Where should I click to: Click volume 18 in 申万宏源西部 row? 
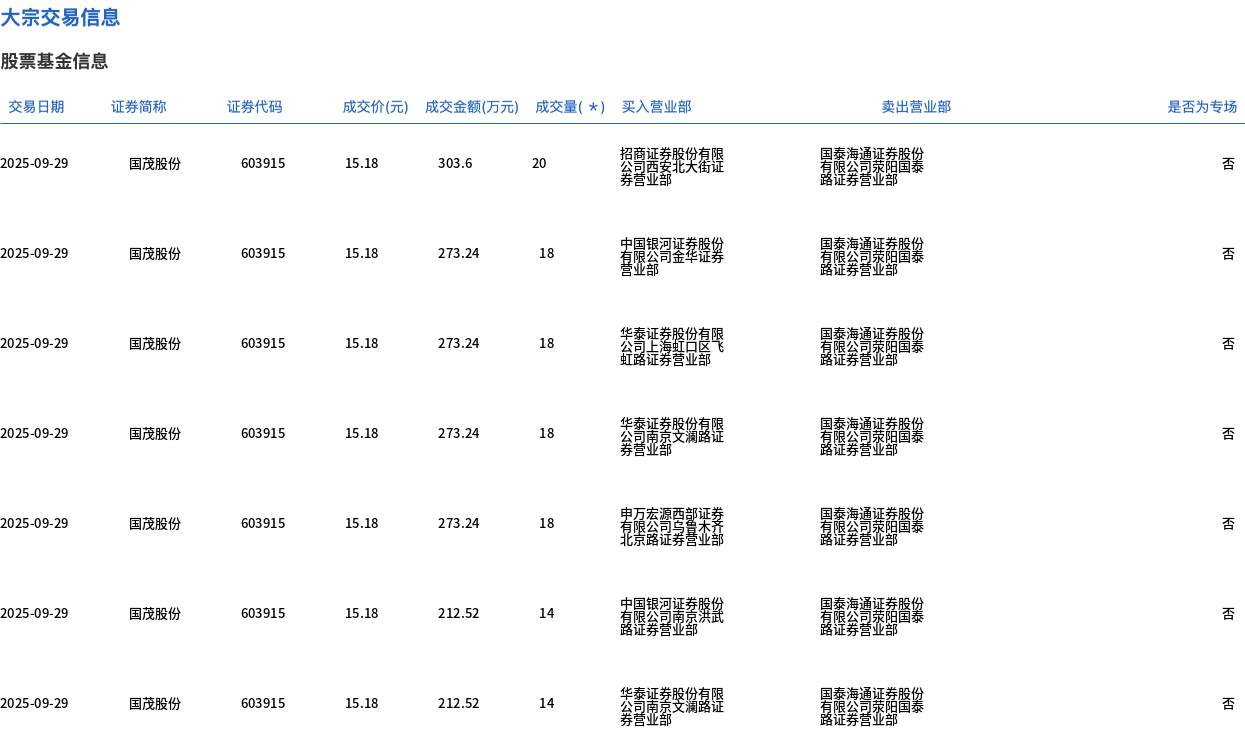click(546, 523)
